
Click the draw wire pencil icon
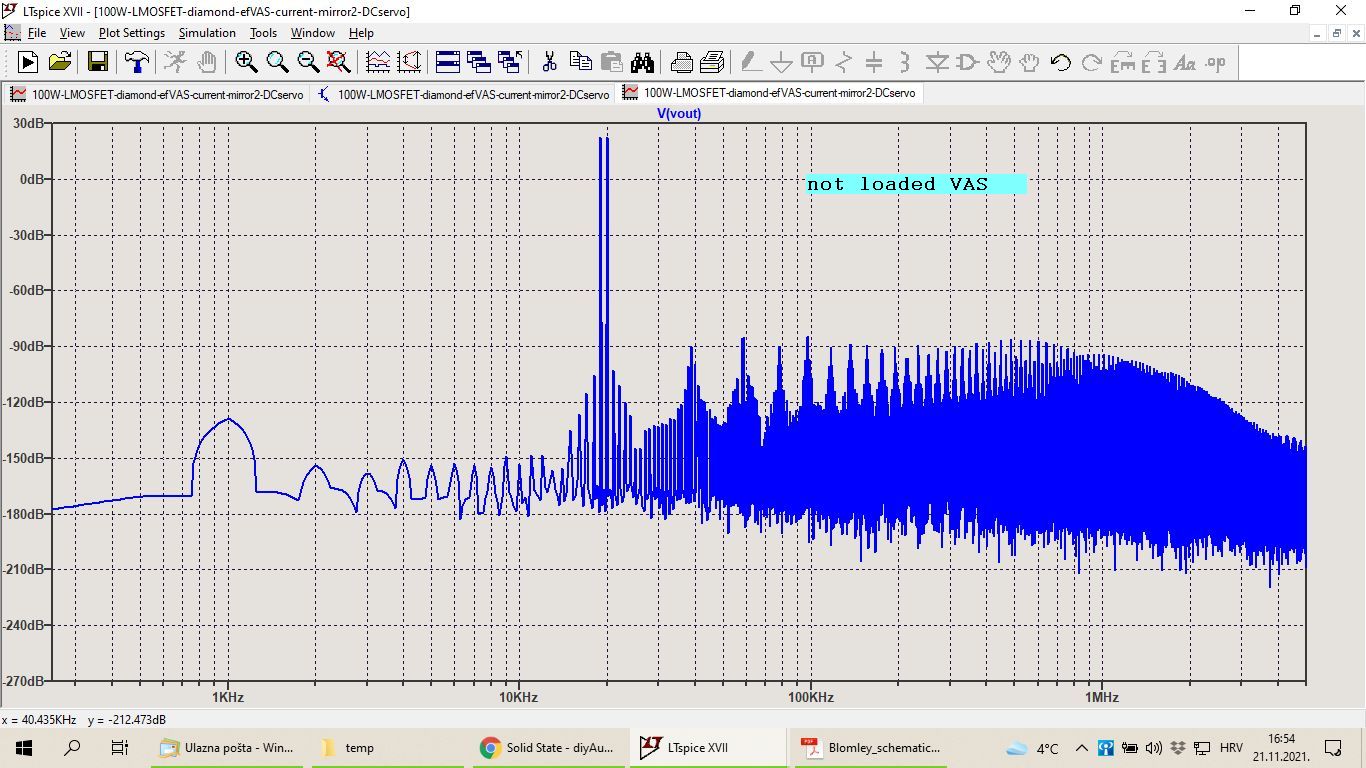click(751, 62)
